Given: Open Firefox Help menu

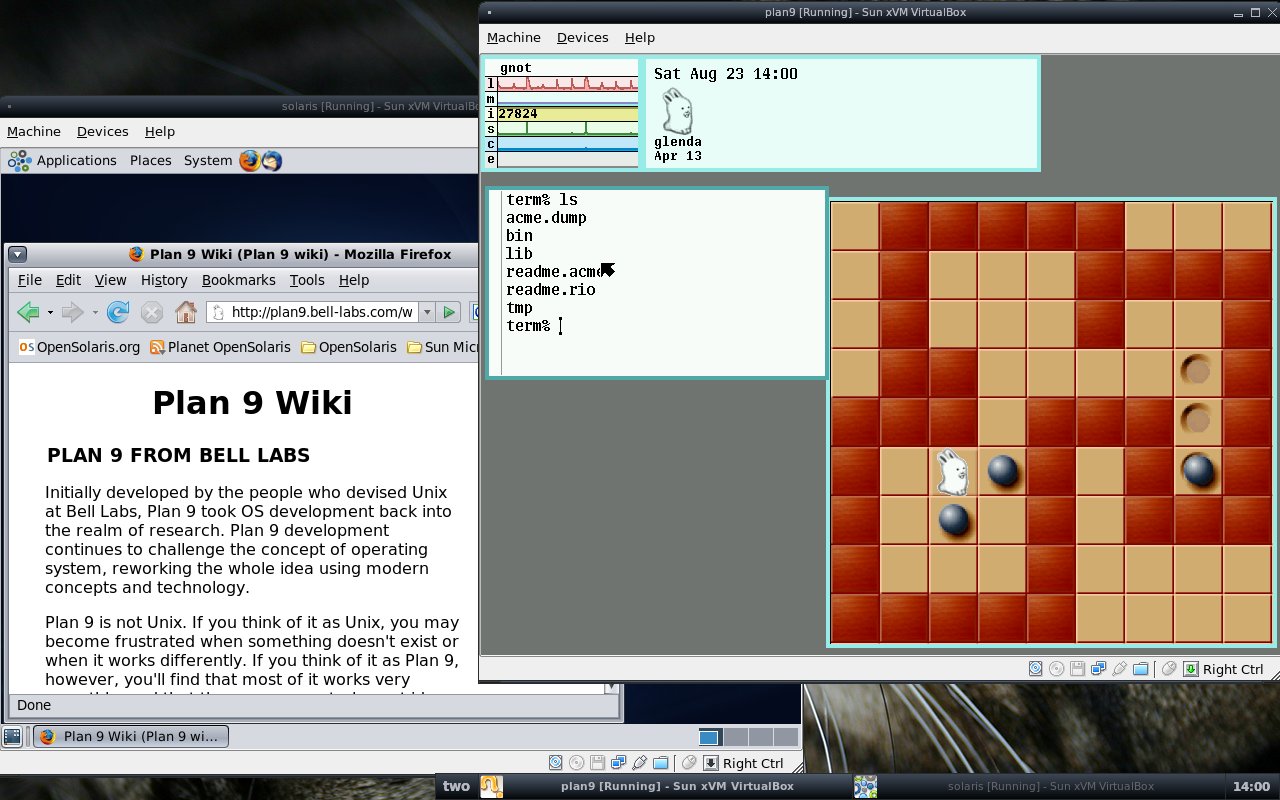Looking at the screenshot, I should (354, 280).
